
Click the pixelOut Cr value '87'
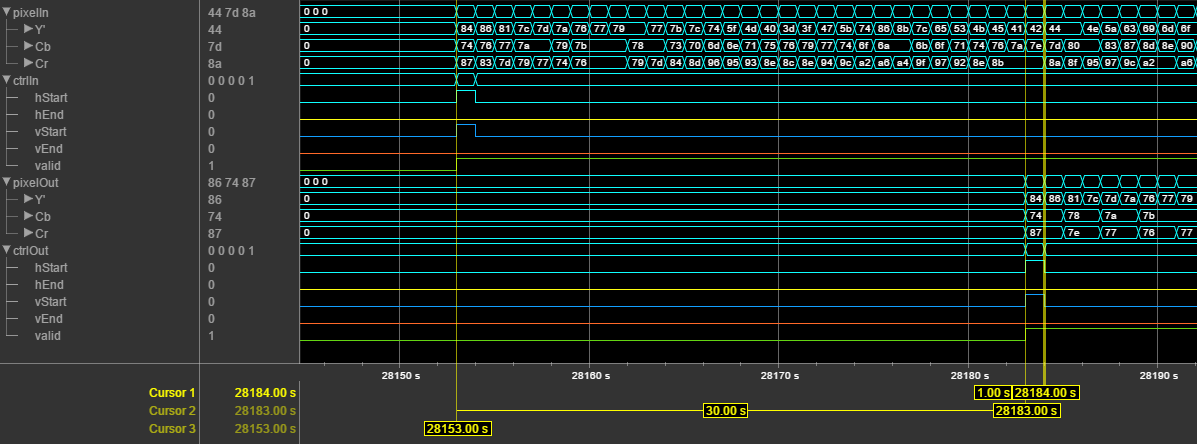(x=214, y=233)
